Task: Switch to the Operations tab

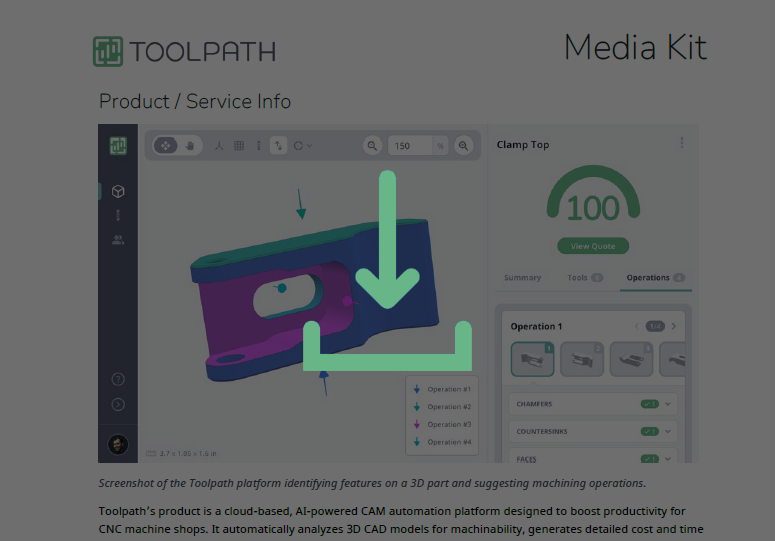Action: 655,278
